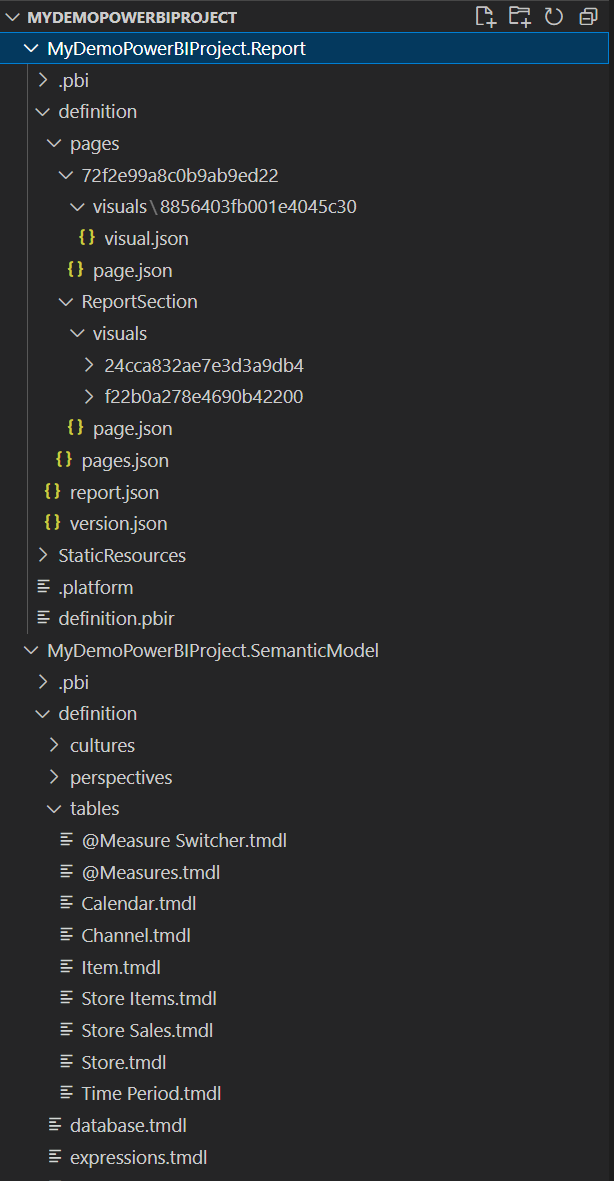Click the file icon beside @Measure Switcher.tmdl
The height and width of the screenshot is (1181, 614).
click(x=66, y=840)
